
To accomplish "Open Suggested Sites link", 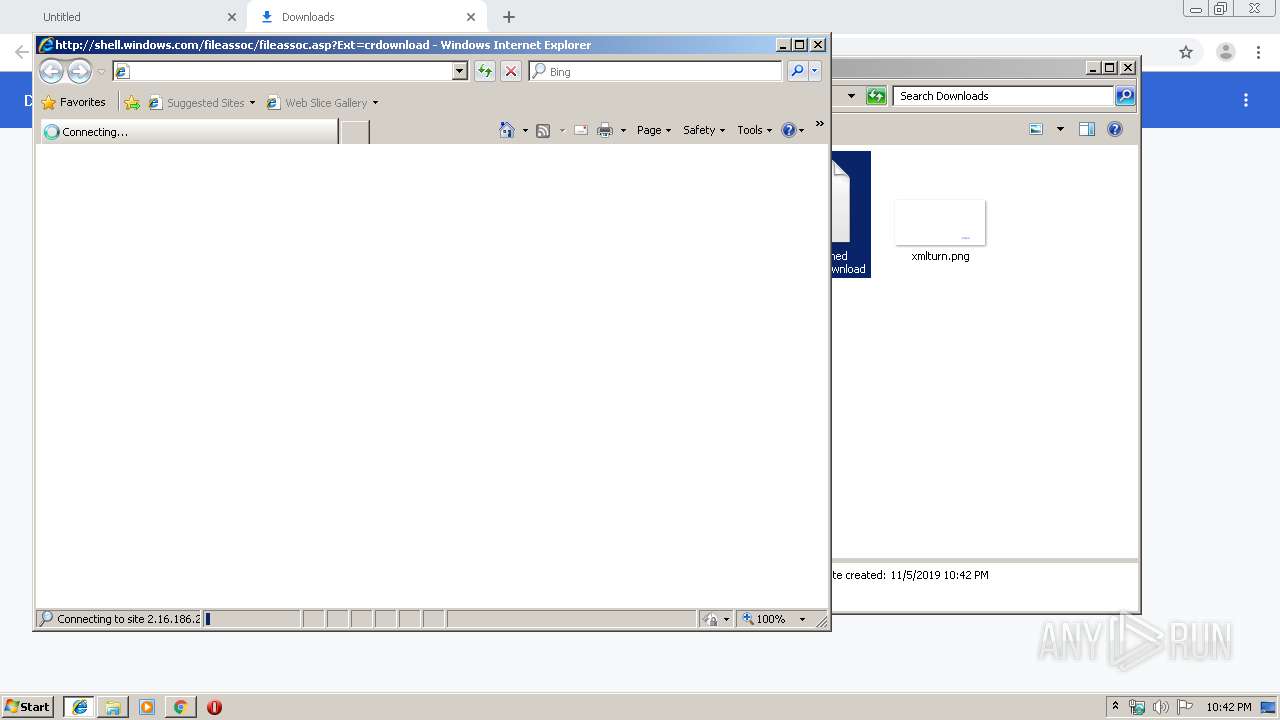I will pyautogui.click(x=201, y=102).
